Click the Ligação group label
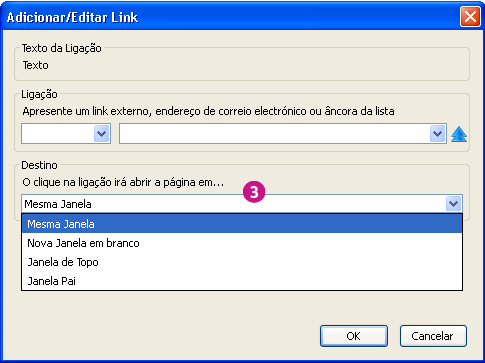 click(x=39, y=94)
